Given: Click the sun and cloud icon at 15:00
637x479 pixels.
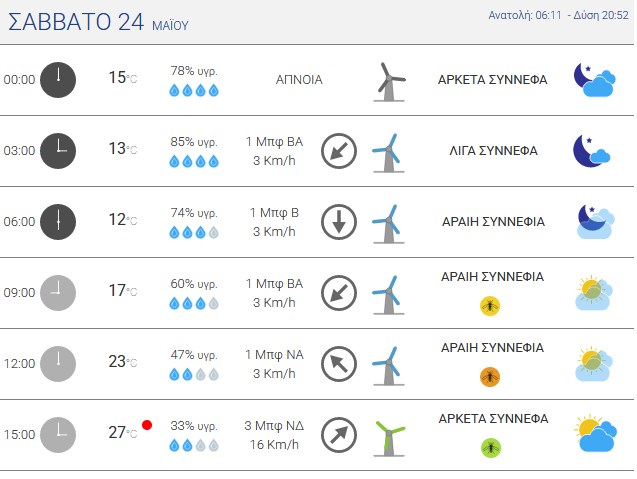Looking at the screenshot, I should pos(596,433).
